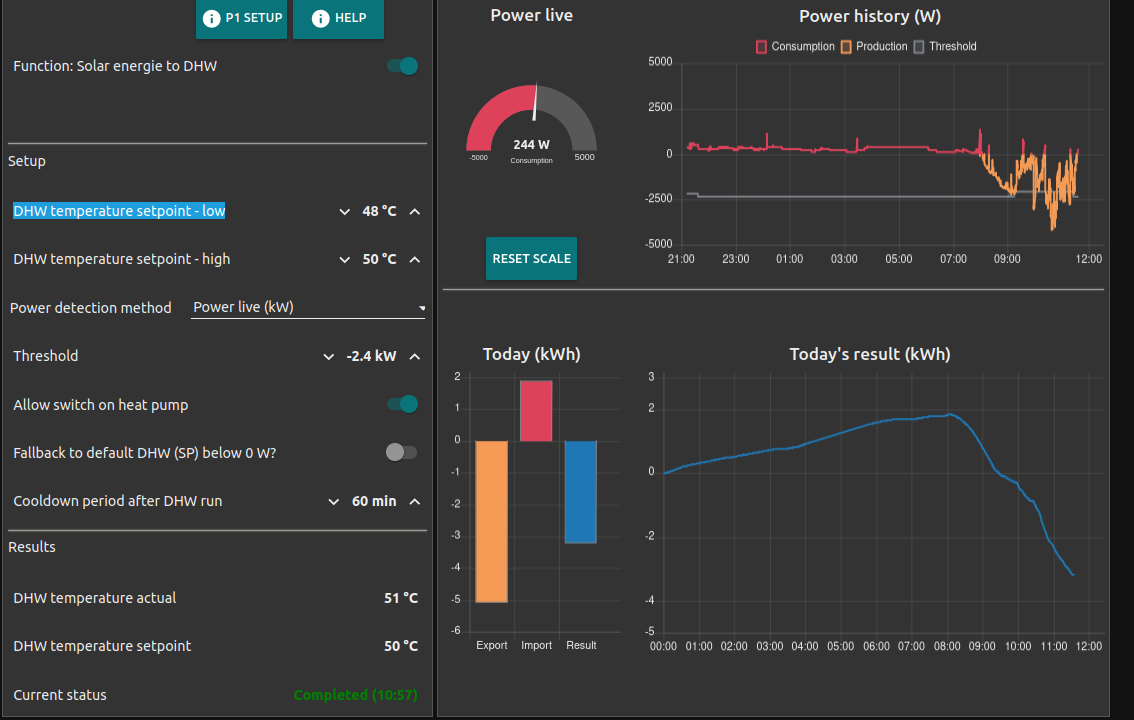Click the orange Export bar in Today chart
Image resolution: width=1134 pixels, height=720 pixels.
click(491, 520)
